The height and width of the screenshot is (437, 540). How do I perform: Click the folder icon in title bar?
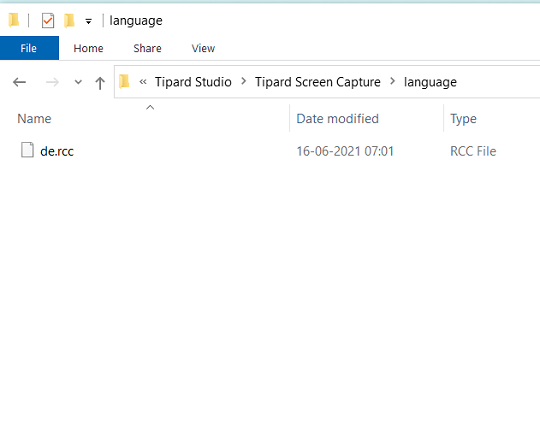(x=14, y=20)
